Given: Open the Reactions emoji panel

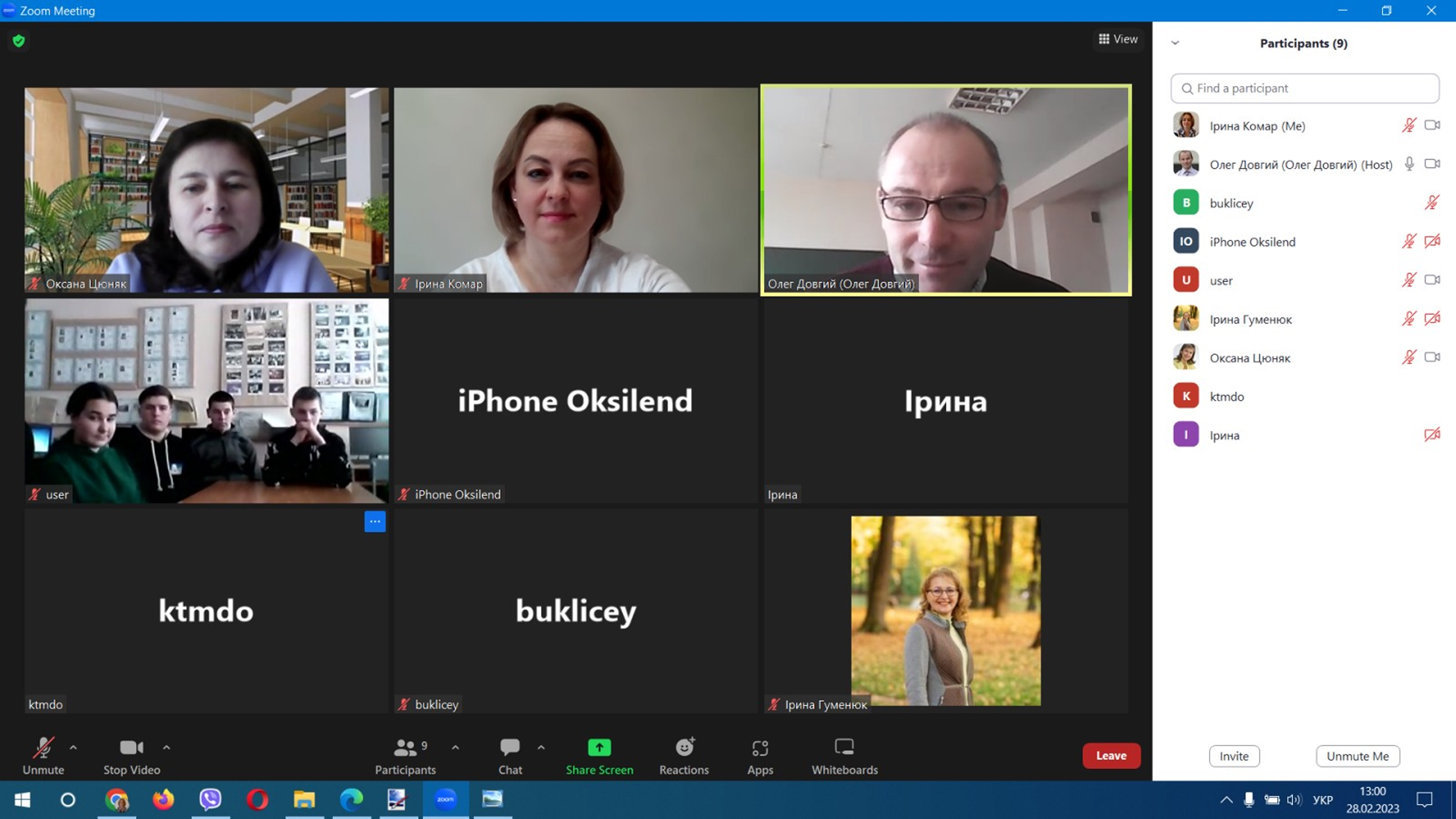Looking at the screenshot, I should click(684, 755).
